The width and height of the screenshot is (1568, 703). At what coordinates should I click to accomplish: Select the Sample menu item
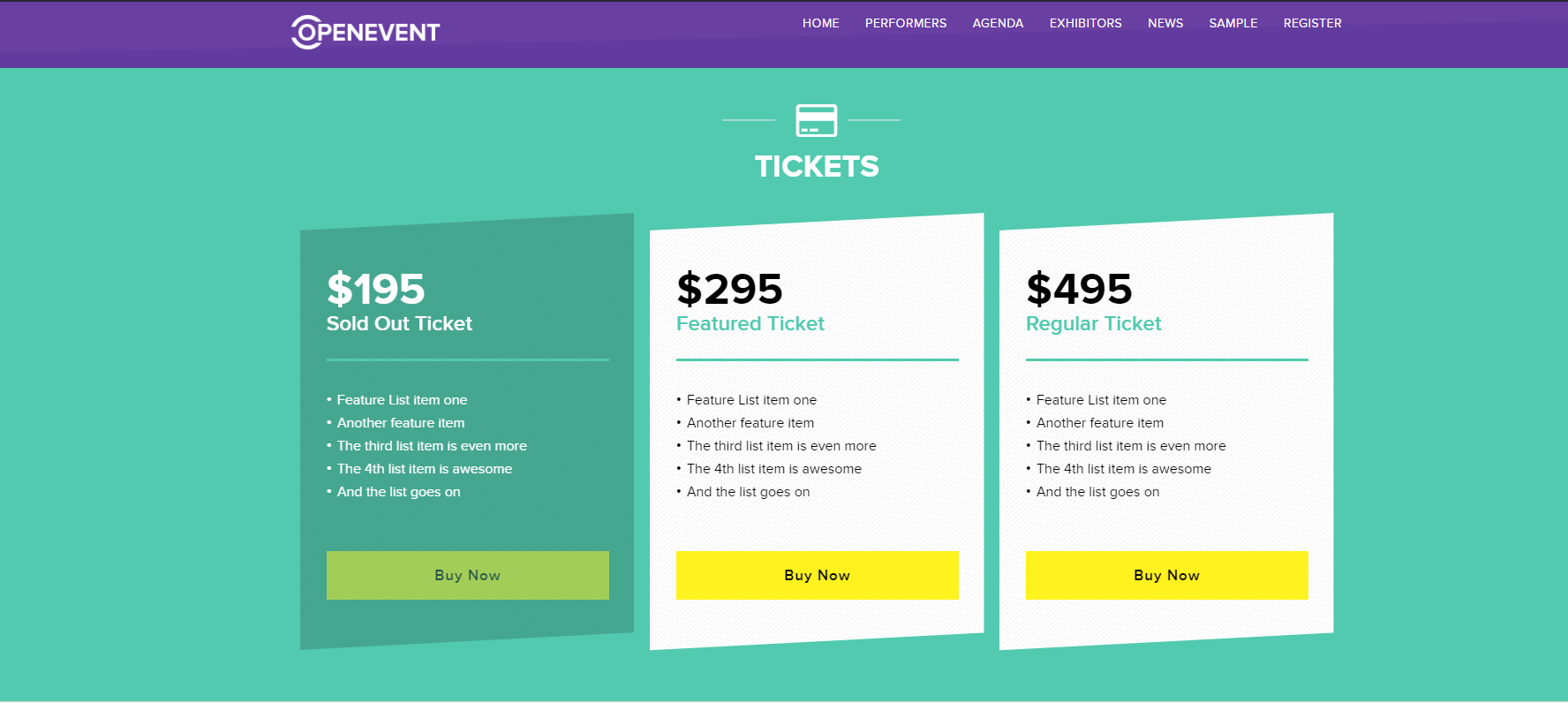coord(1233,23)
